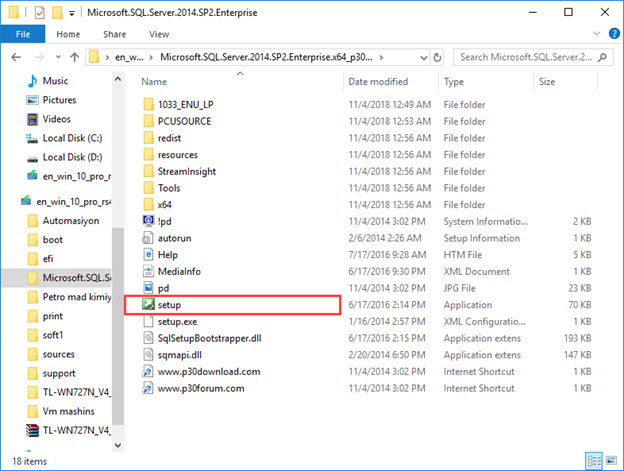The height and width of the screenshot is (471, 624).
Task: Click the Forward navigation arrow
Action: (x=39, y=58)
